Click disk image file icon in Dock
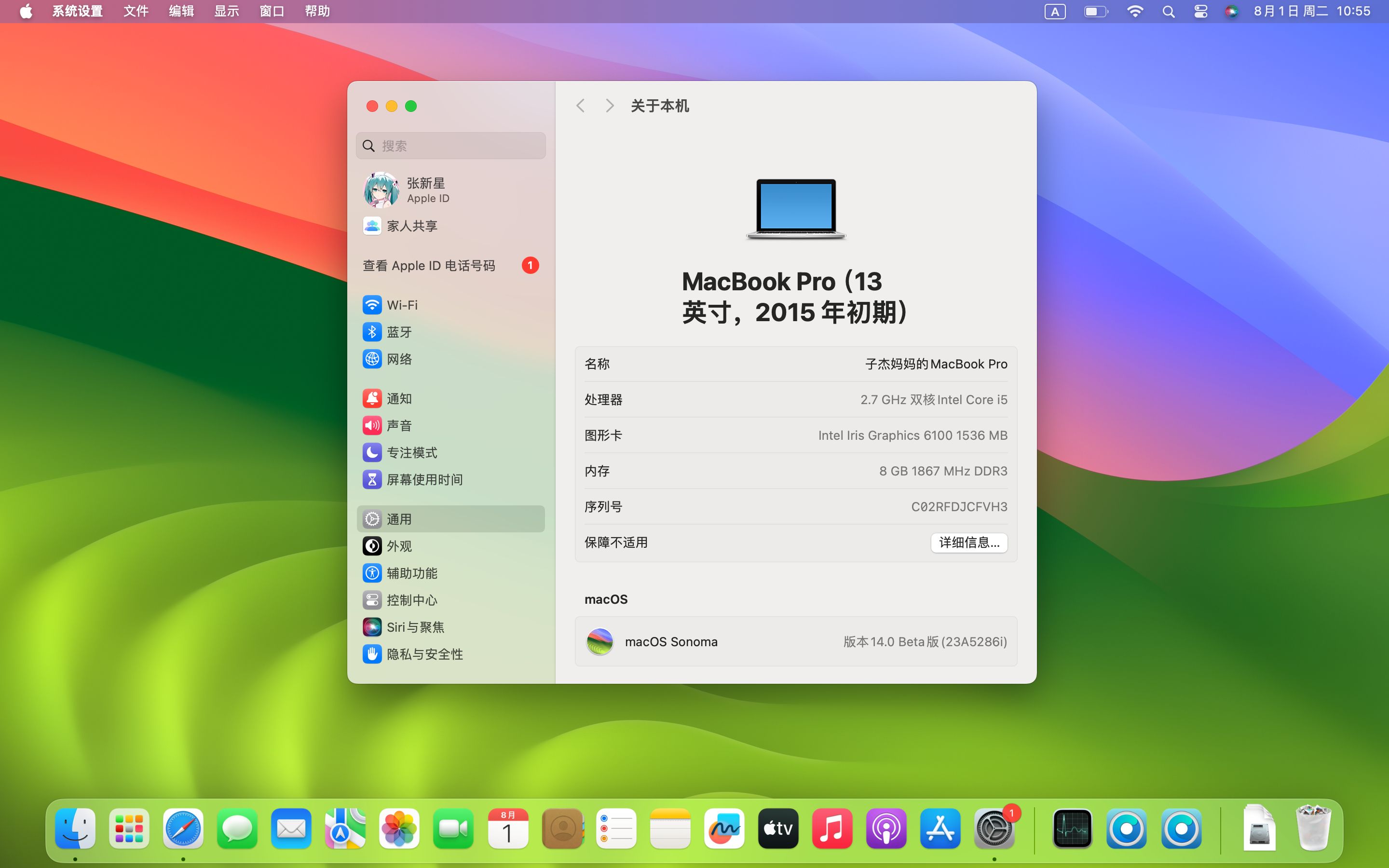This screenshot has width=1389, height=868. pos(1259,828)
